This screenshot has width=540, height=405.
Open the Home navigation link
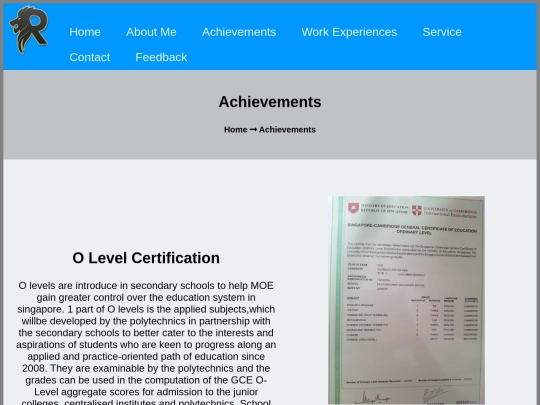tap(85, 32)
